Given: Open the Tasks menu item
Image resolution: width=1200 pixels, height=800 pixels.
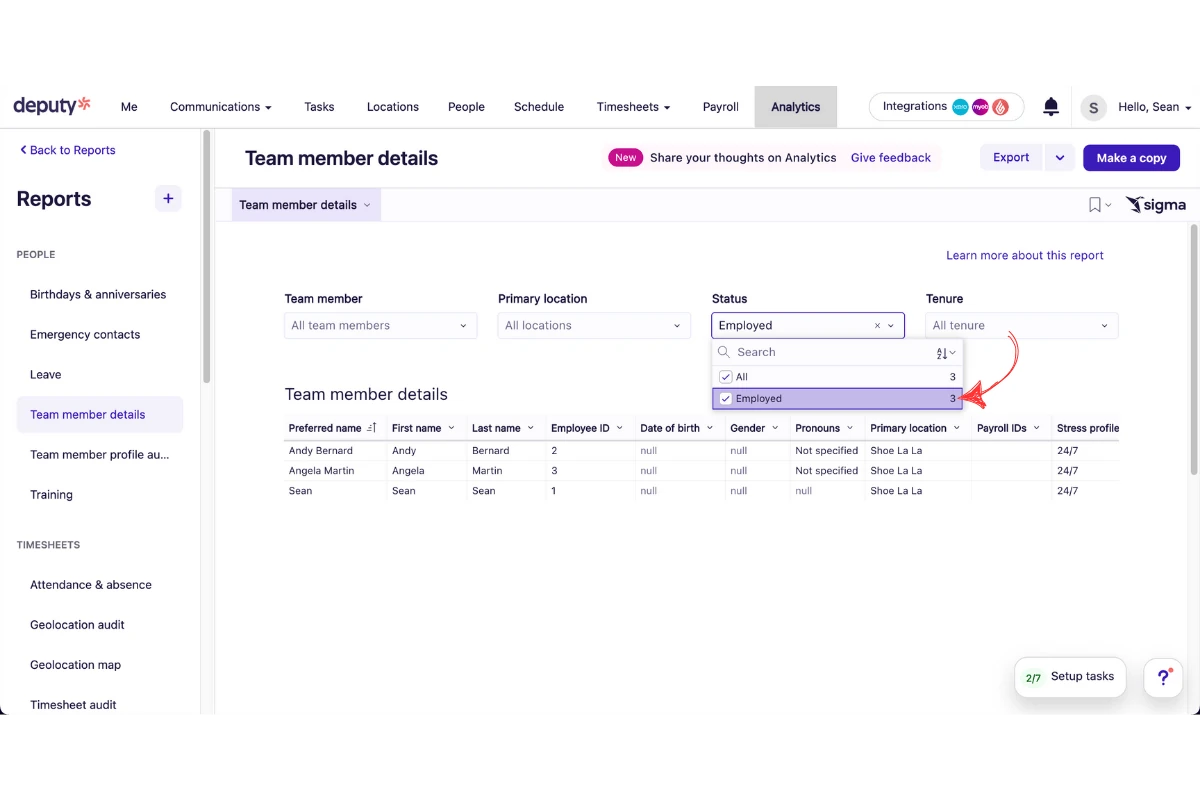Looking at the screenshot, I should [319, 107].
